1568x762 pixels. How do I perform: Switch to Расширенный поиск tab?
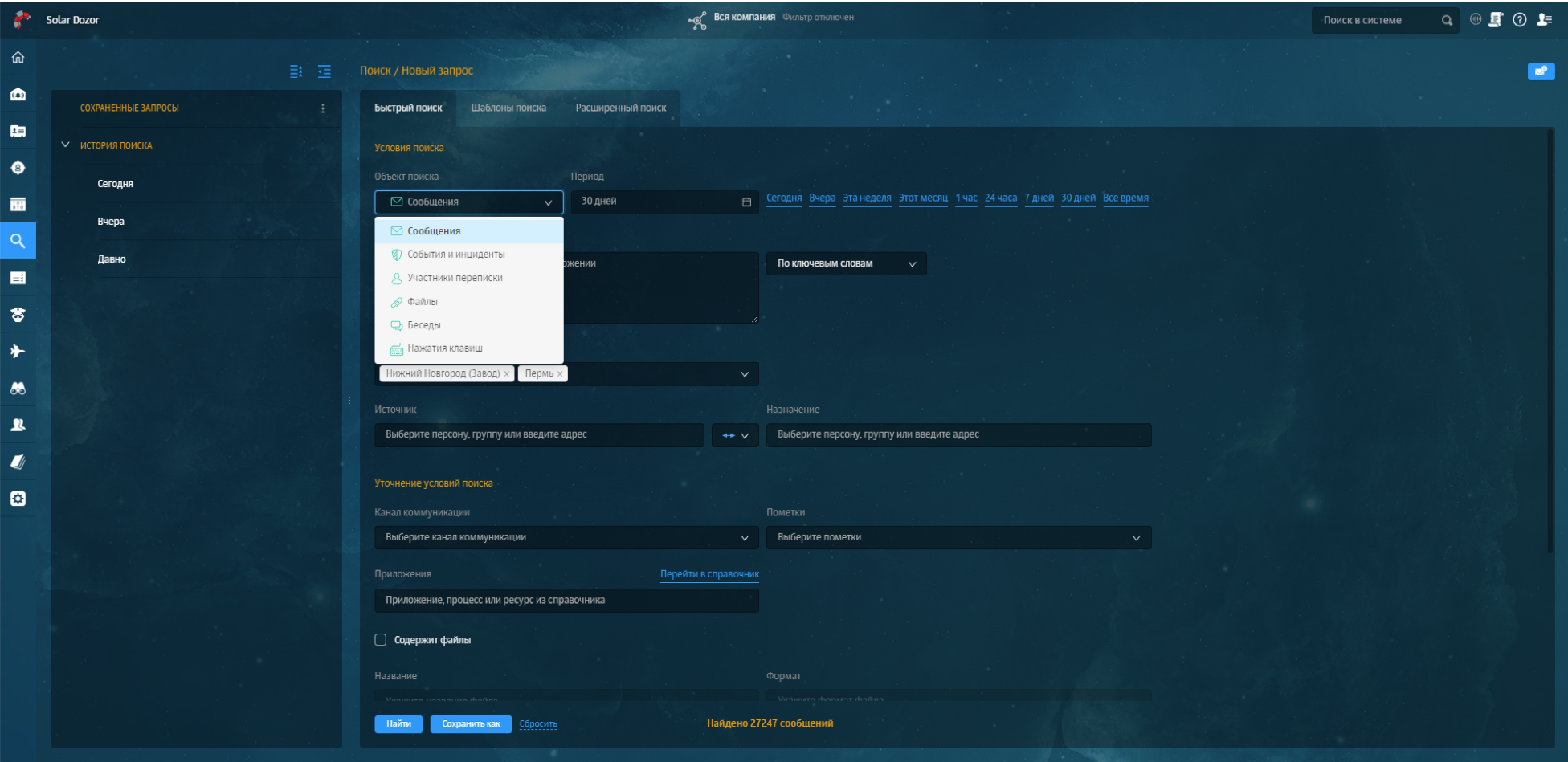(621, 108)
